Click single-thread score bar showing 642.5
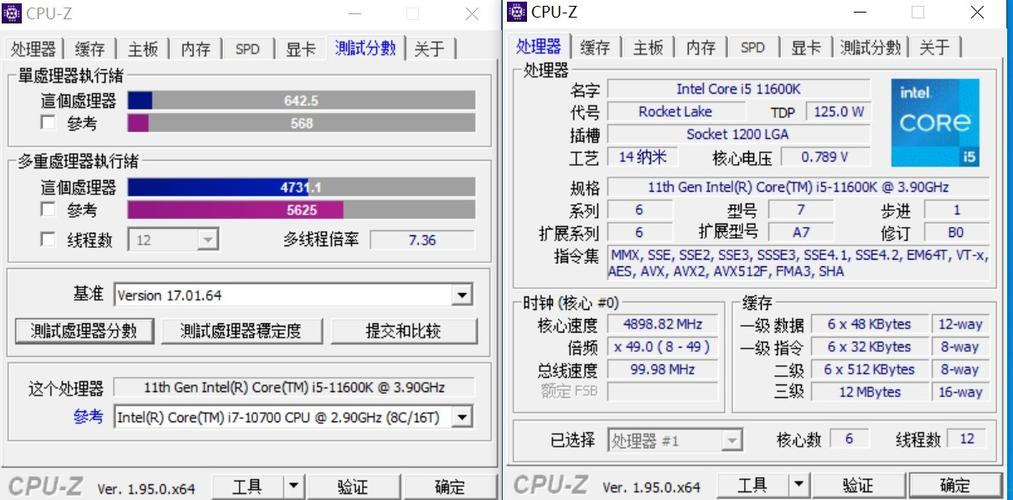The height and width of the screenshot is (500, 1013). click(301, 100)
